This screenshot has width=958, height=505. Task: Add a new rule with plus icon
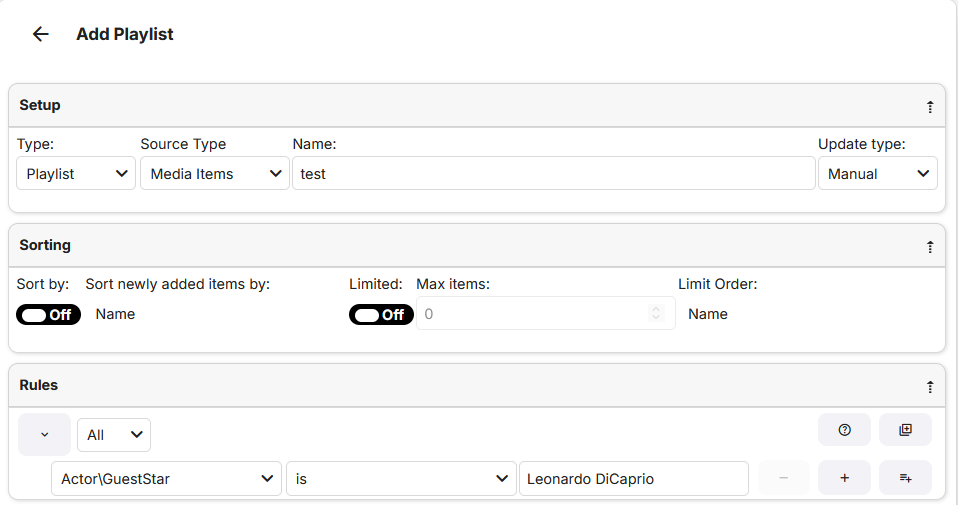tap(845, 478)
